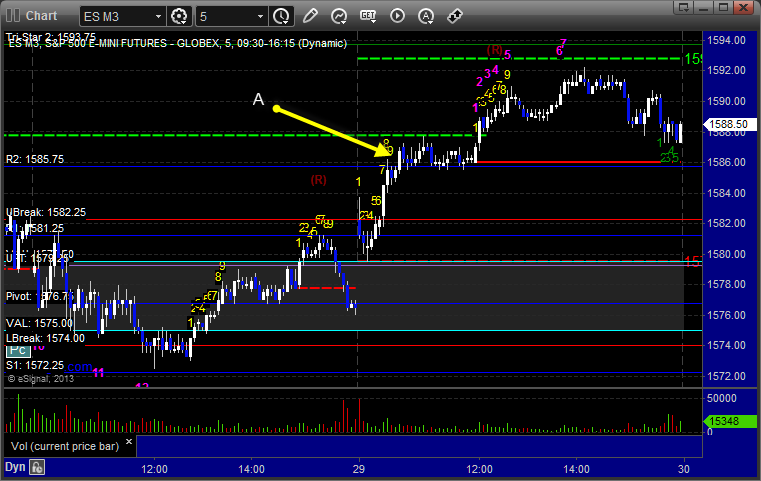Viewport: 761px width, 481px height.
Task: Click the Dyn time template label
Action: [15, 467]
